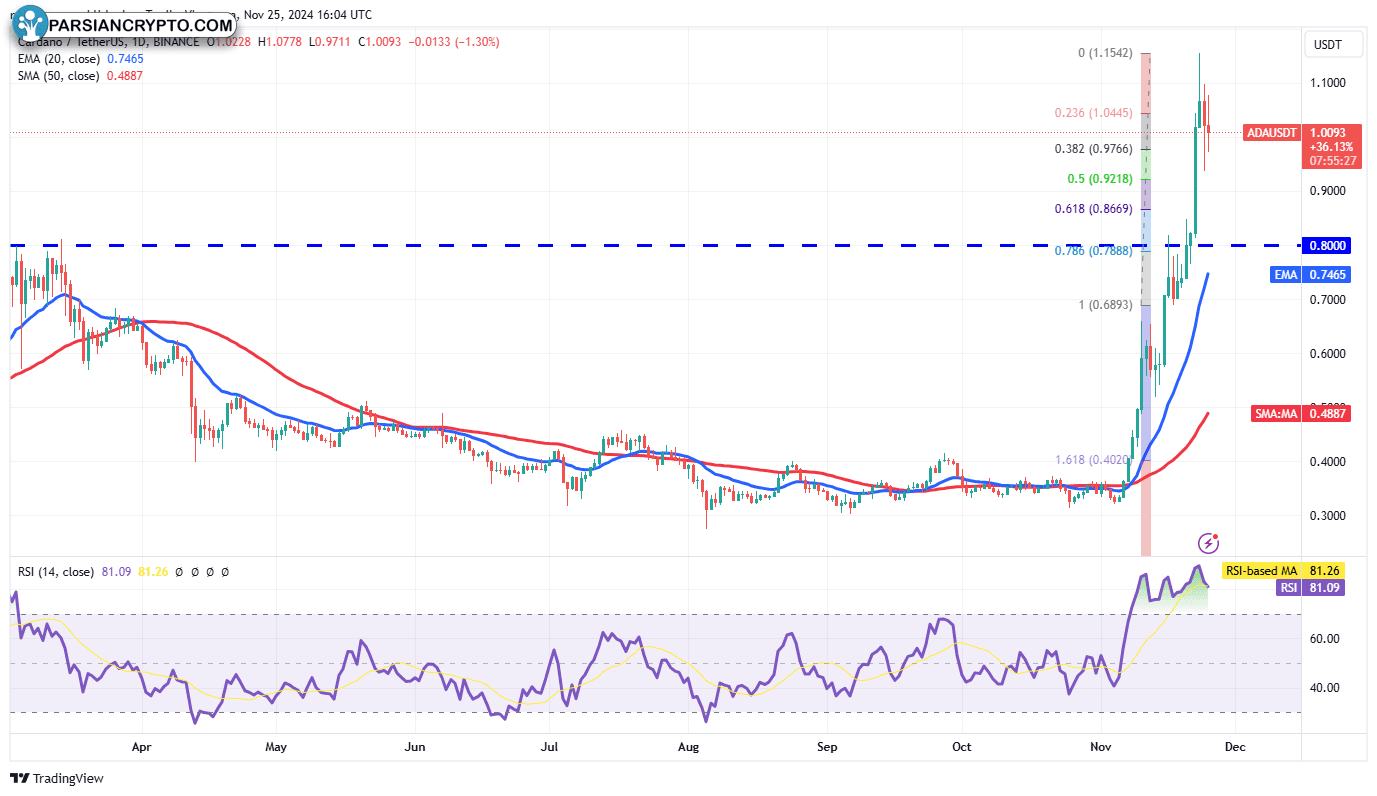
Task: Click the Fibonacci 0.786 (0.7888) level label
Action: pyautogui.click(x=1094, y=251)
